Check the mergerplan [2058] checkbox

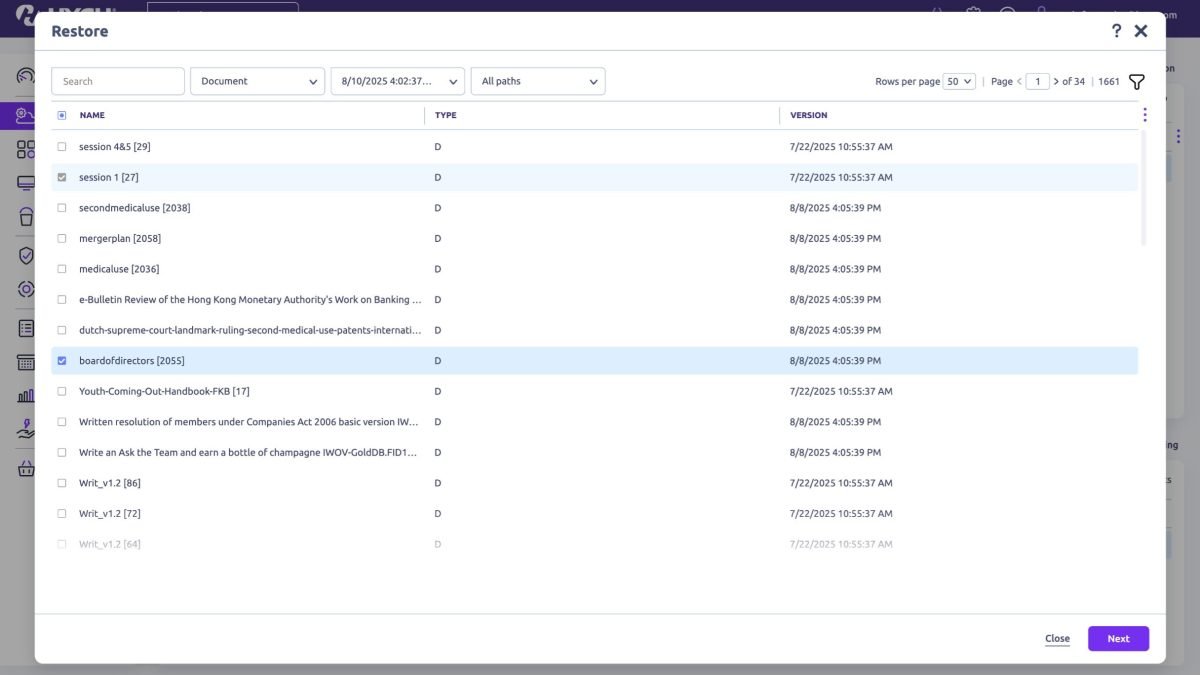61,238
